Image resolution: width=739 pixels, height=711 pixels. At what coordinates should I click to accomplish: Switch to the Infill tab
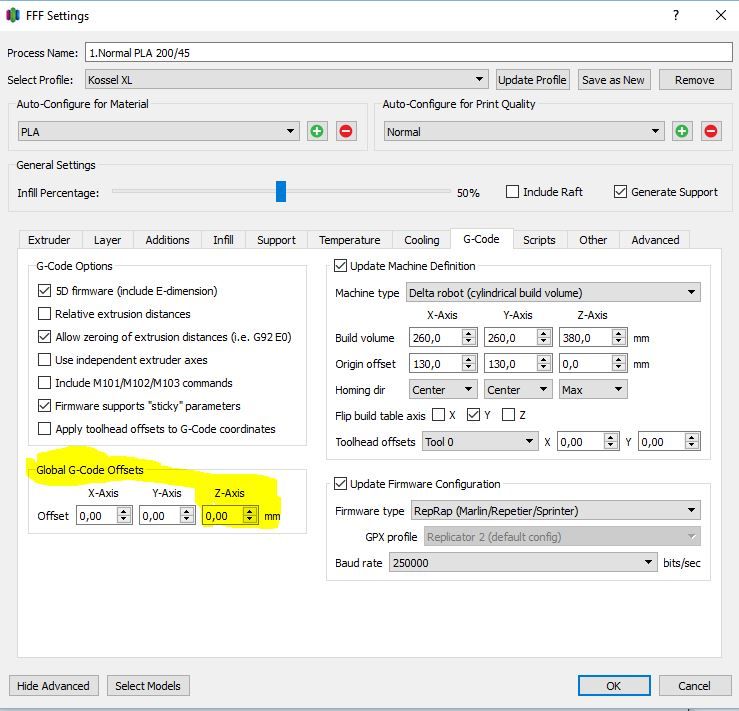[223, 240]
